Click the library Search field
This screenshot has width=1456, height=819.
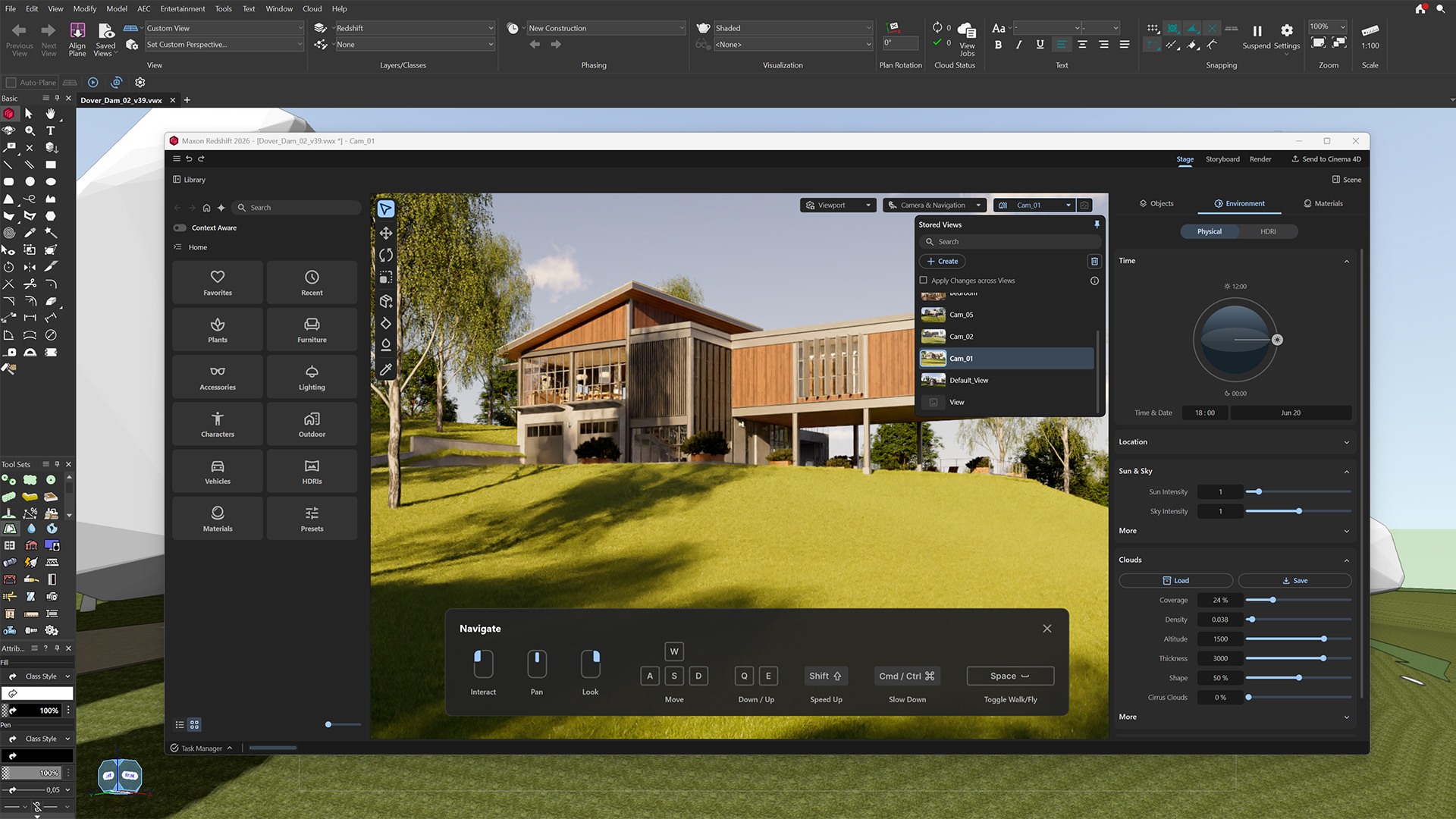point(296,208)
